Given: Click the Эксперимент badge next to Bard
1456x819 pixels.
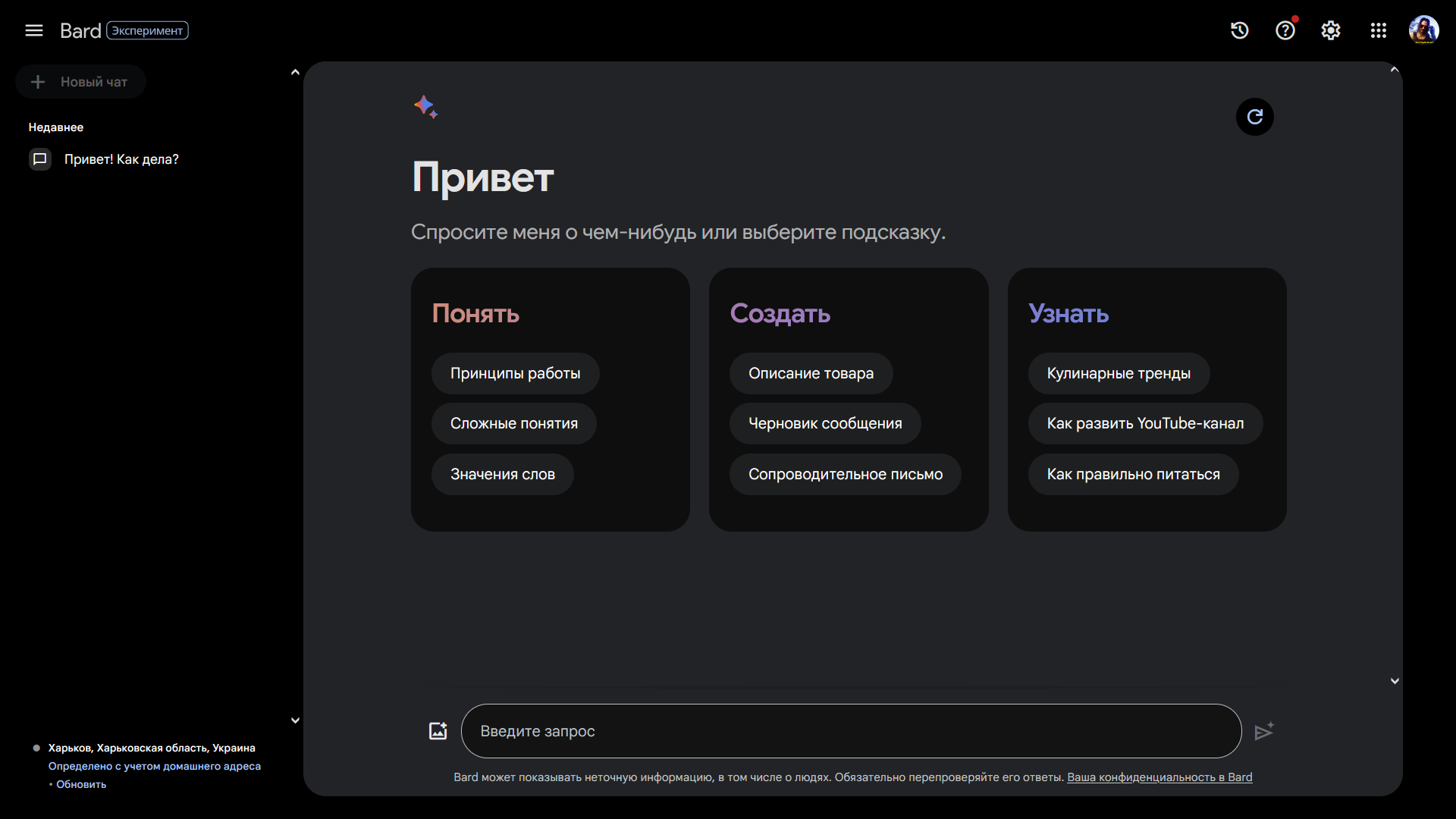Looking at the screenshot, I should 147,30.
